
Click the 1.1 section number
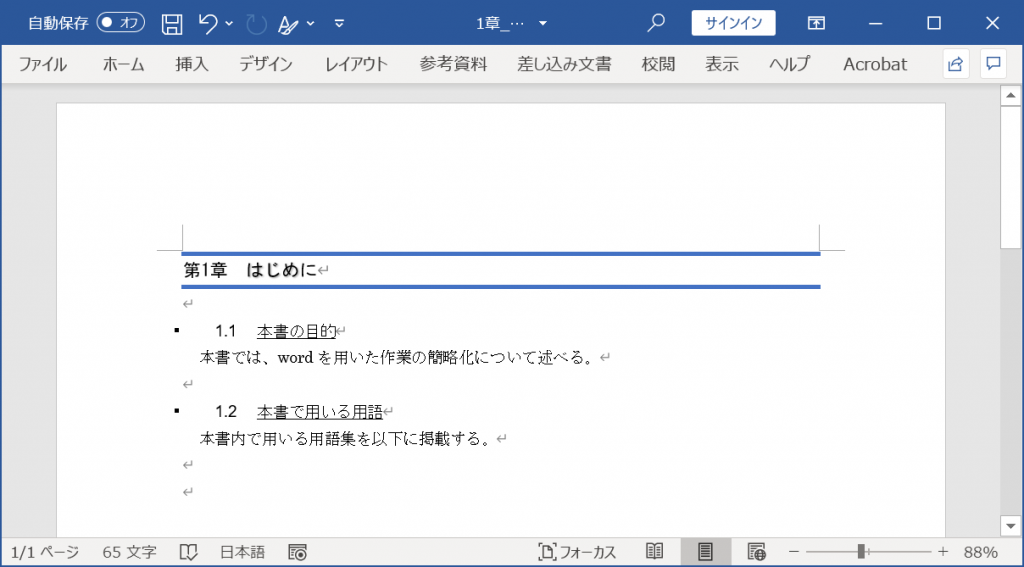coord(226,331)
